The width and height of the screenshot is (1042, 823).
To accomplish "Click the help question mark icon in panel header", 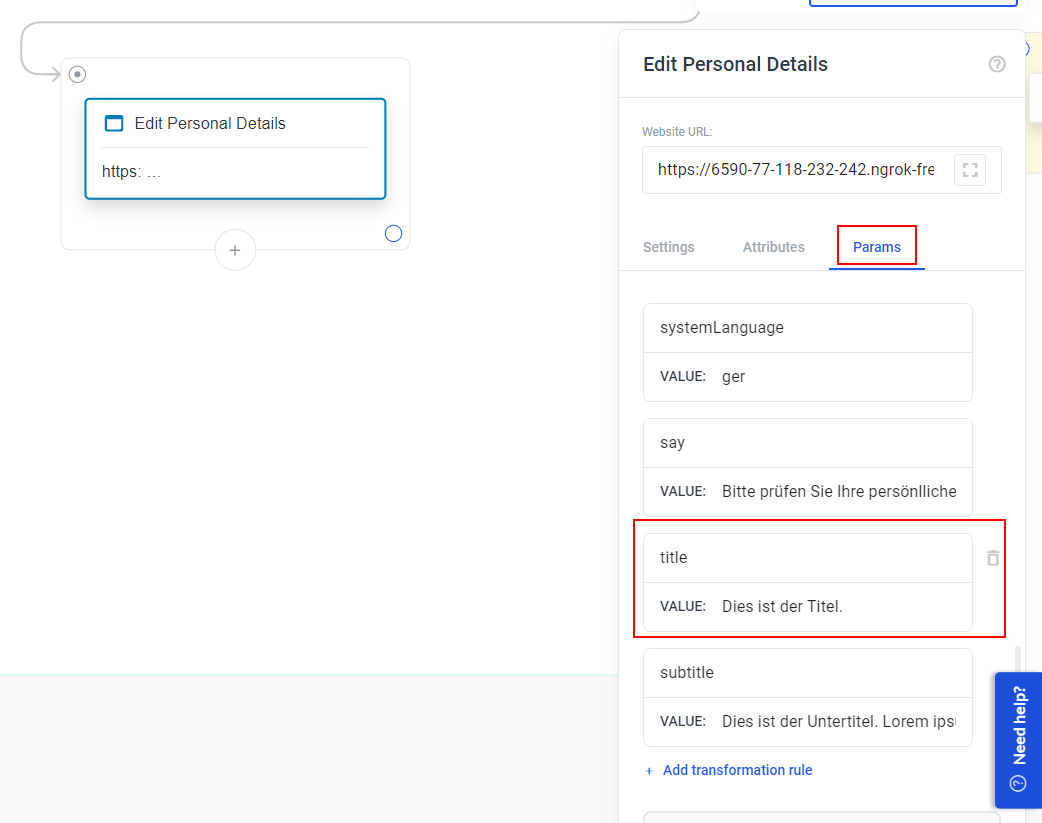I will coord(996,64).
